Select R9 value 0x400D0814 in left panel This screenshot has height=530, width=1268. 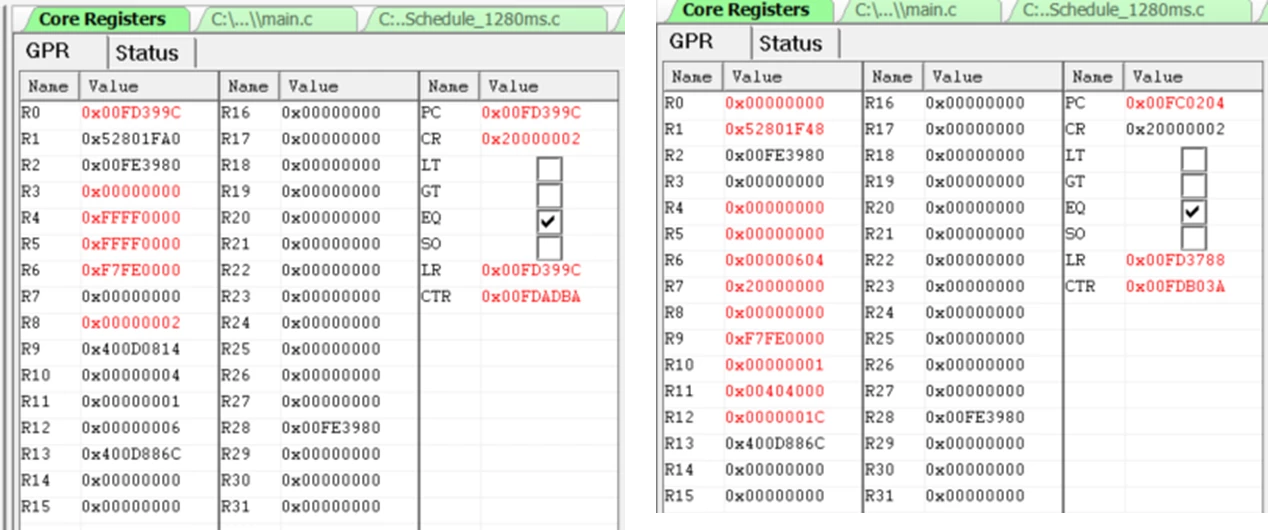tap(131, 349)
